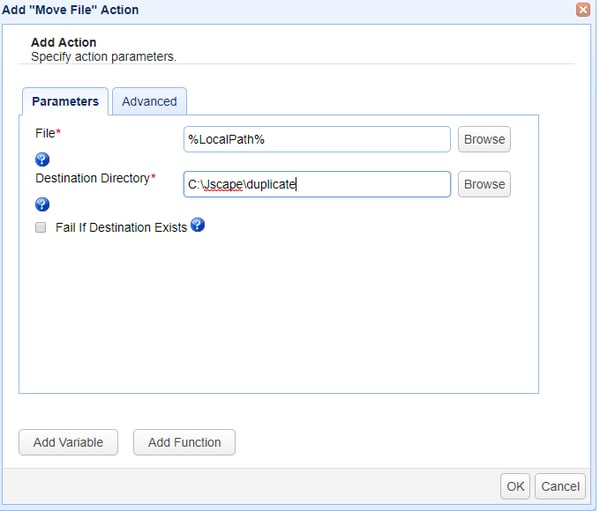
Task: Switch to the Parameters tab
Action: (65, 101)
